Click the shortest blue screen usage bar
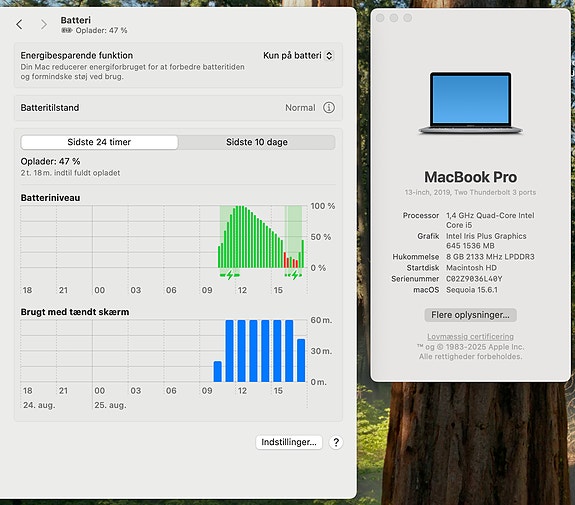The image size is (575, 505). click(x=217, y=372)
